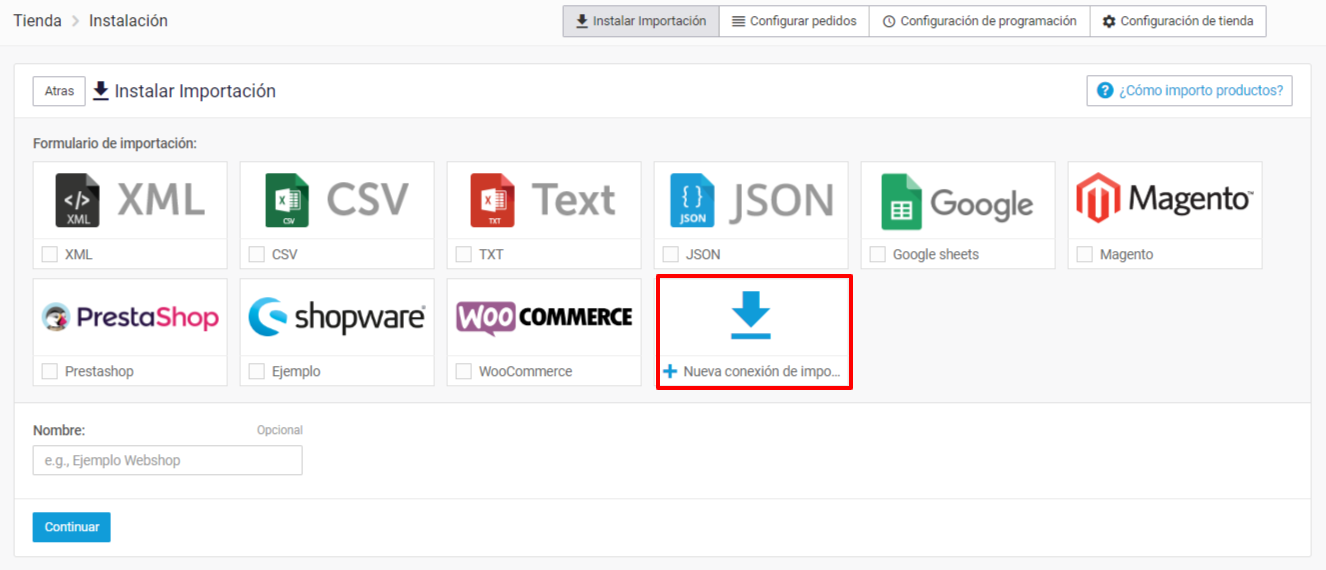1326x570 pixels.
Task: Tick the Magento checkbox
Action: (x=1084, y=255)
